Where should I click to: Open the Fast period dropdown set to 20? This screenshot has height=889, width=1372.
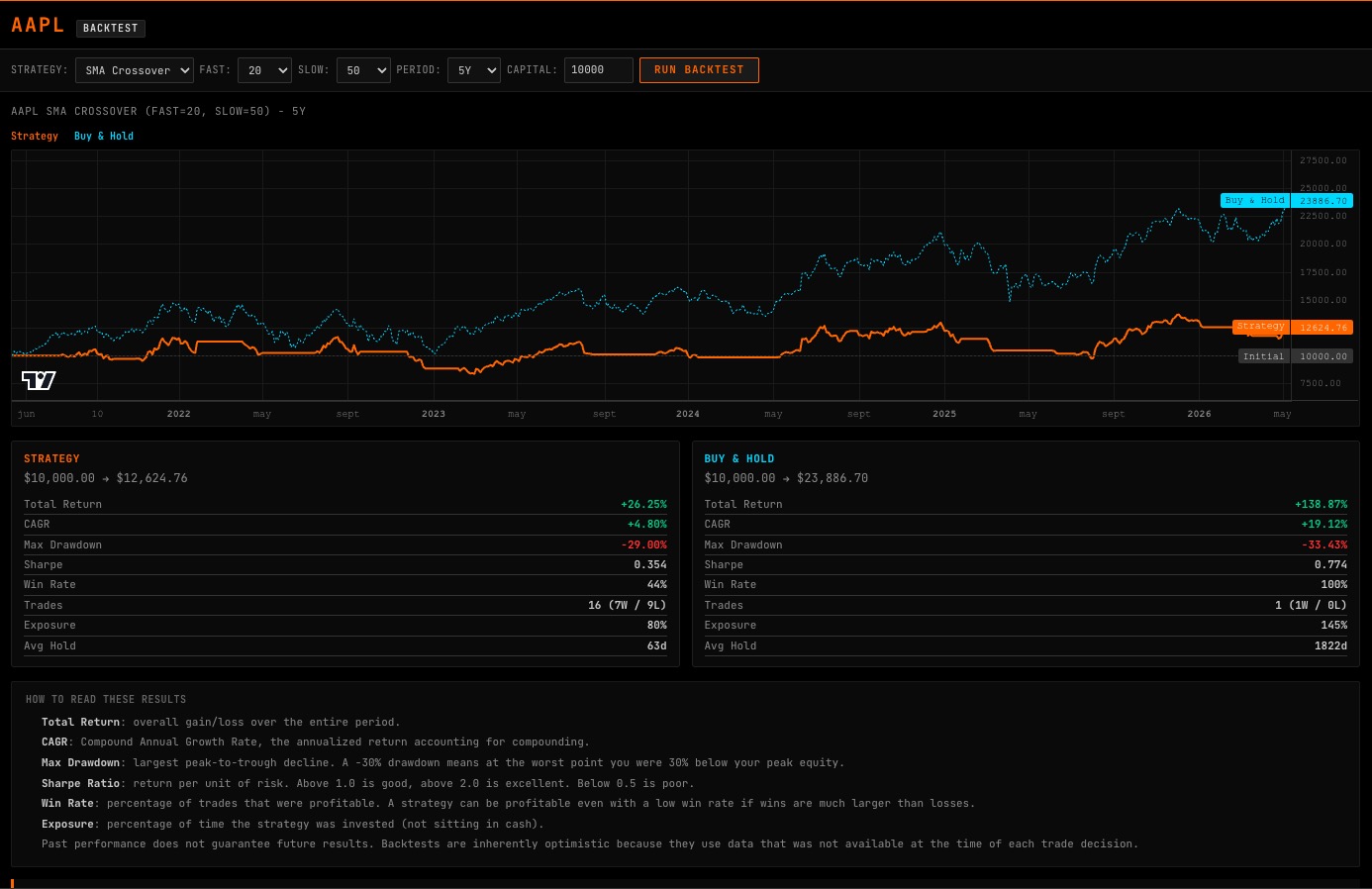tap(264, 70)
